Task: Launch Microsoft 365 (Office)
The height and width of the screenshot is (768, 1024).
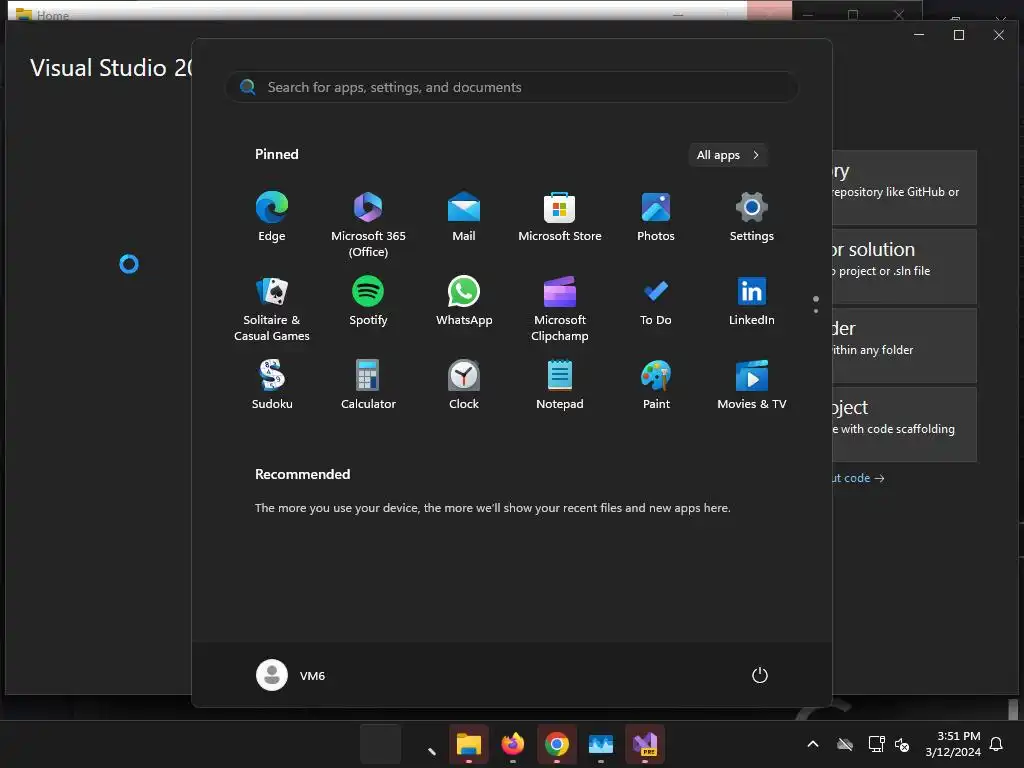Action: point(368,225)
